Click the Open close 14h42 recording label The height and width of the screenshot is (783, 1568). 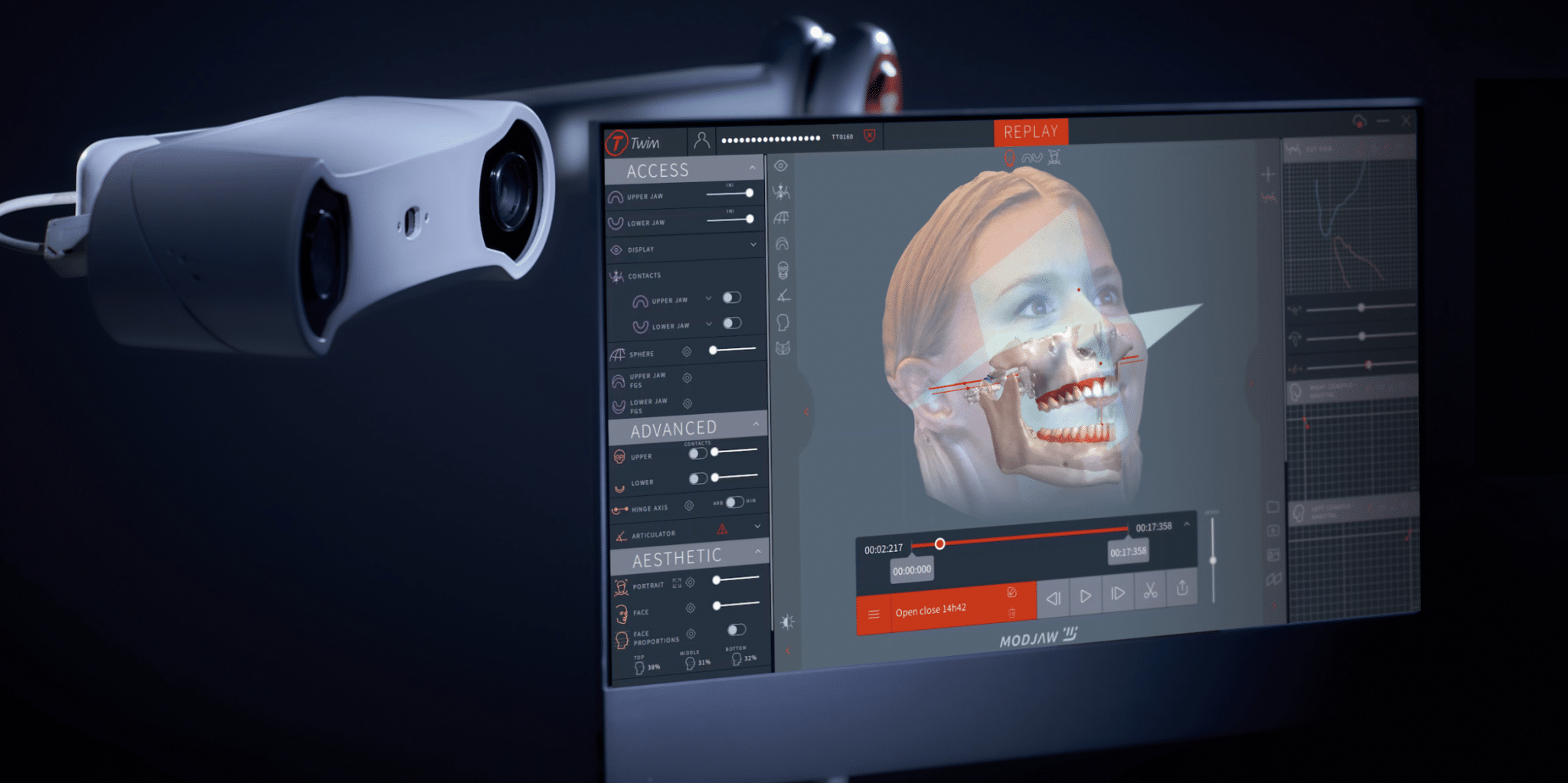(931, 611)
